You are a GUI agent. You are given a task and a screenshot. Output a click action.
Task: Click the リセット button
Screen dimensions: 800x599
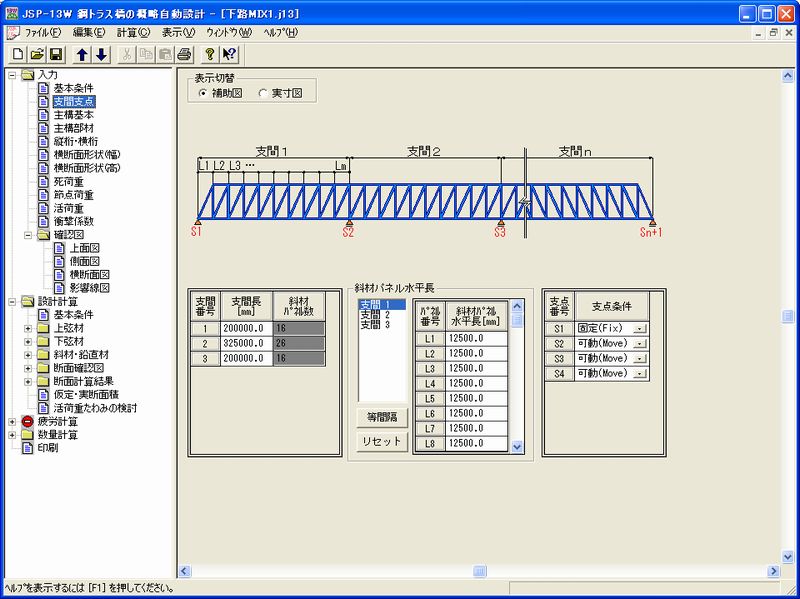(381, 442)
